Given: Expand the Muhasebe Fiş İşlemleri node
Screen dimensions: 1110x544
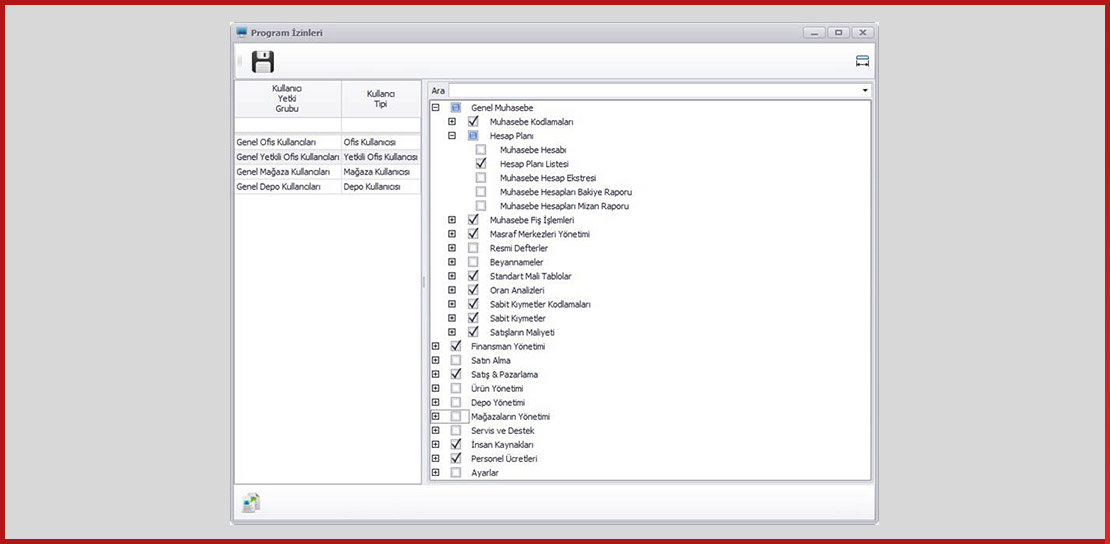Looking at the screenshot, I should [x=452, y=219].
